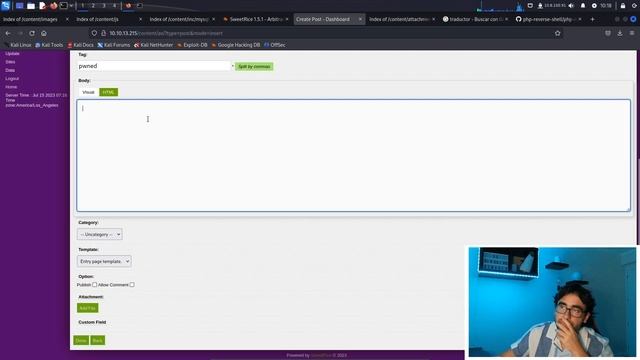Open the terminal emulator launcher in the panel
The width and height of the screenshot is (640, 360).
(x=64, y=6)
